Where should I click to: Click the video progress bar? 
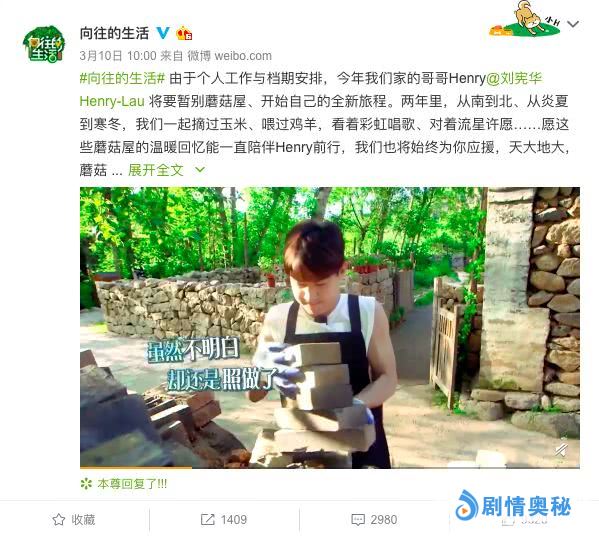coord(330,467)
